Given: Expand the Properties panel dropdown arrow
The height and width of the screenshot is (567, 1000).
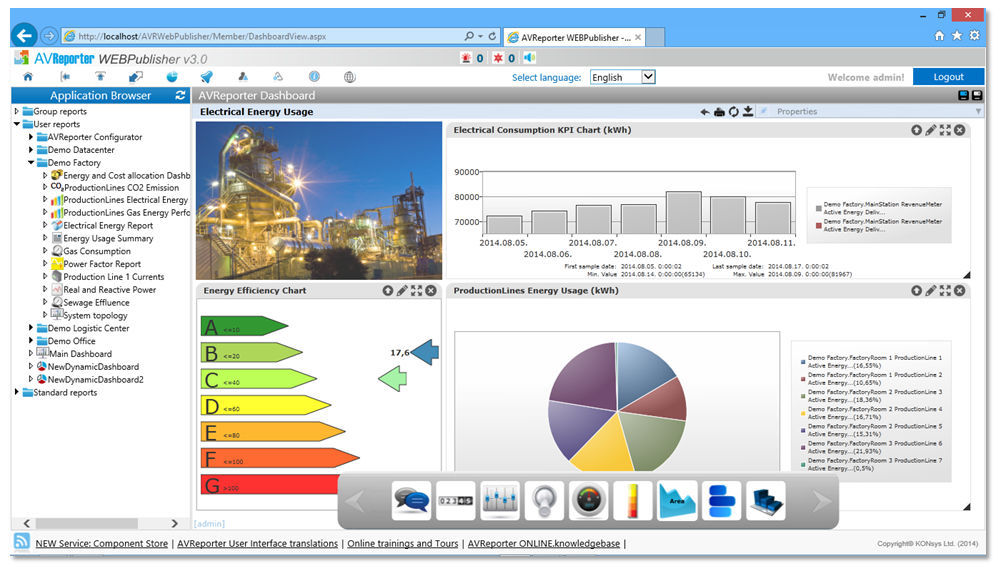Looking at the screenshot, I should pos(978,112).
